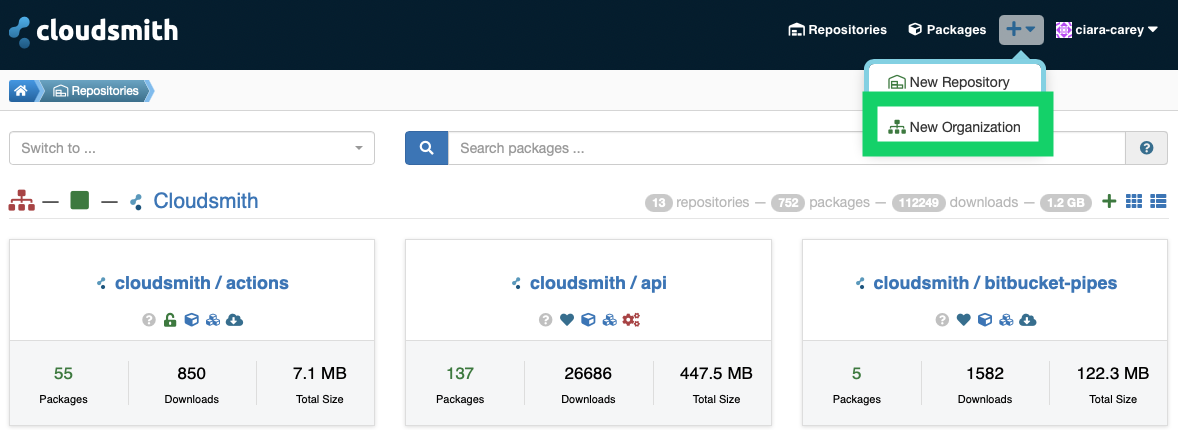The height and width of the screenshot is (430, 1178).
Task: Click the red gears icon on cloudsmith/api
Action: [631, 320]
